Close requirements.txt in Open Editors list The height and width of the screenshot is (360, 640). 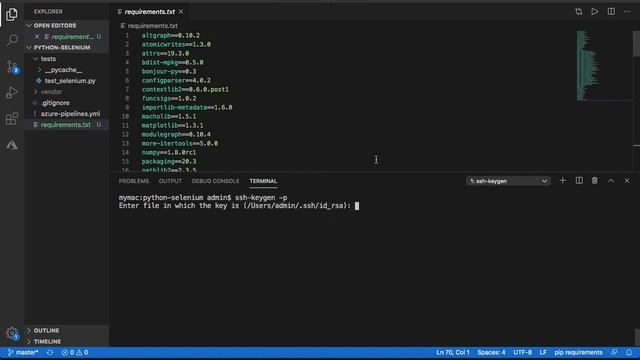[x=37, y=37]
